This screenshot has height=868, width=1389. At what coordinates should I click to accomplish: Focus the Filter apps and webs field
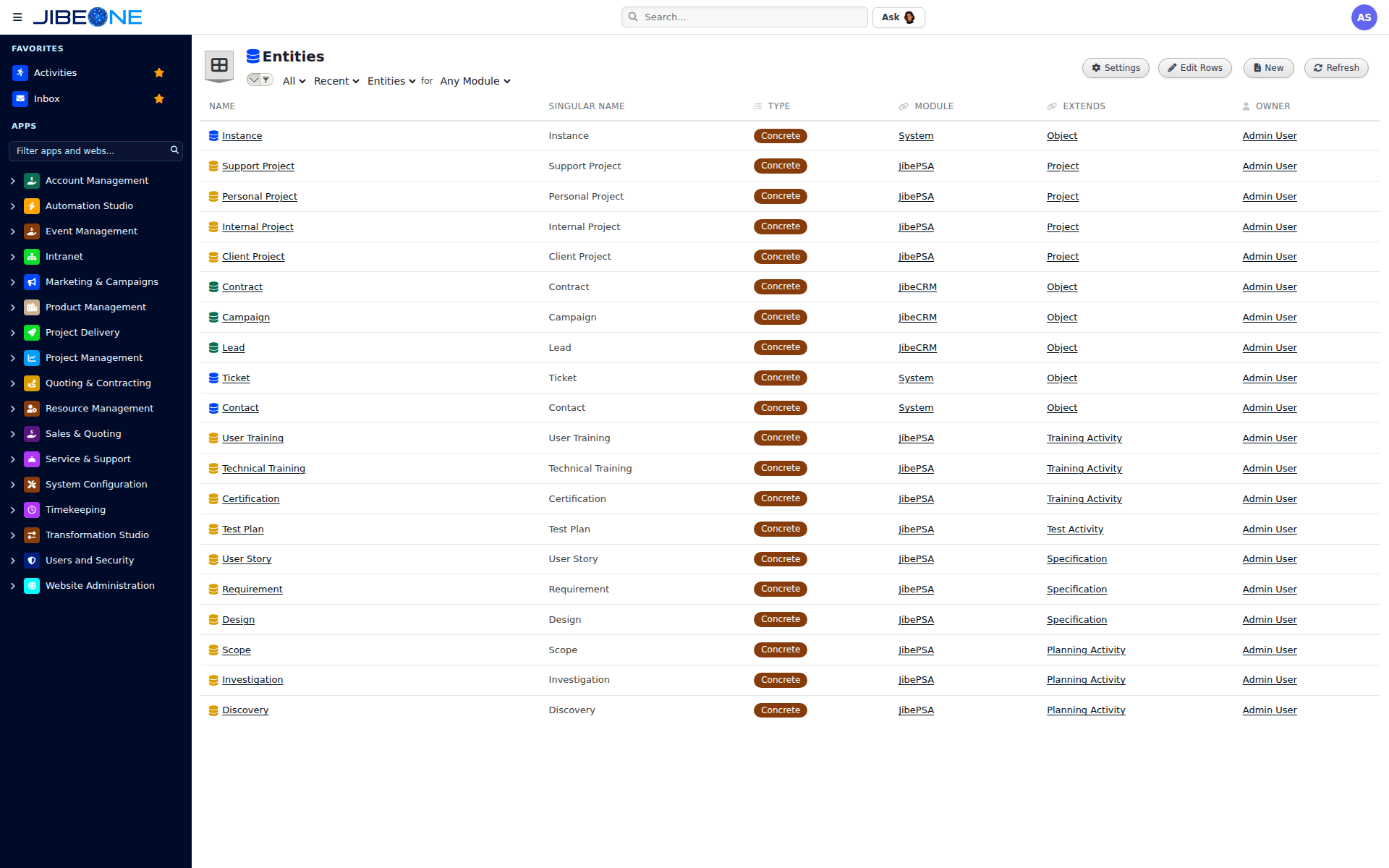95,151
